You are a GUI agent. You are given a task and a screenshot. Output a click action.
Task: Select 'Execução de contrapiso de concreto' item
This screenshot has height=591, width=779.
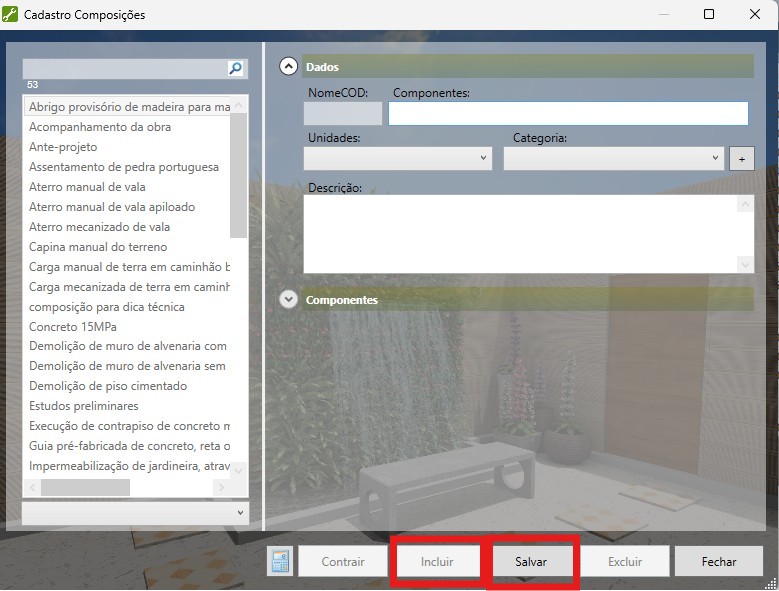pyautogui.click(x=127, y=426)
